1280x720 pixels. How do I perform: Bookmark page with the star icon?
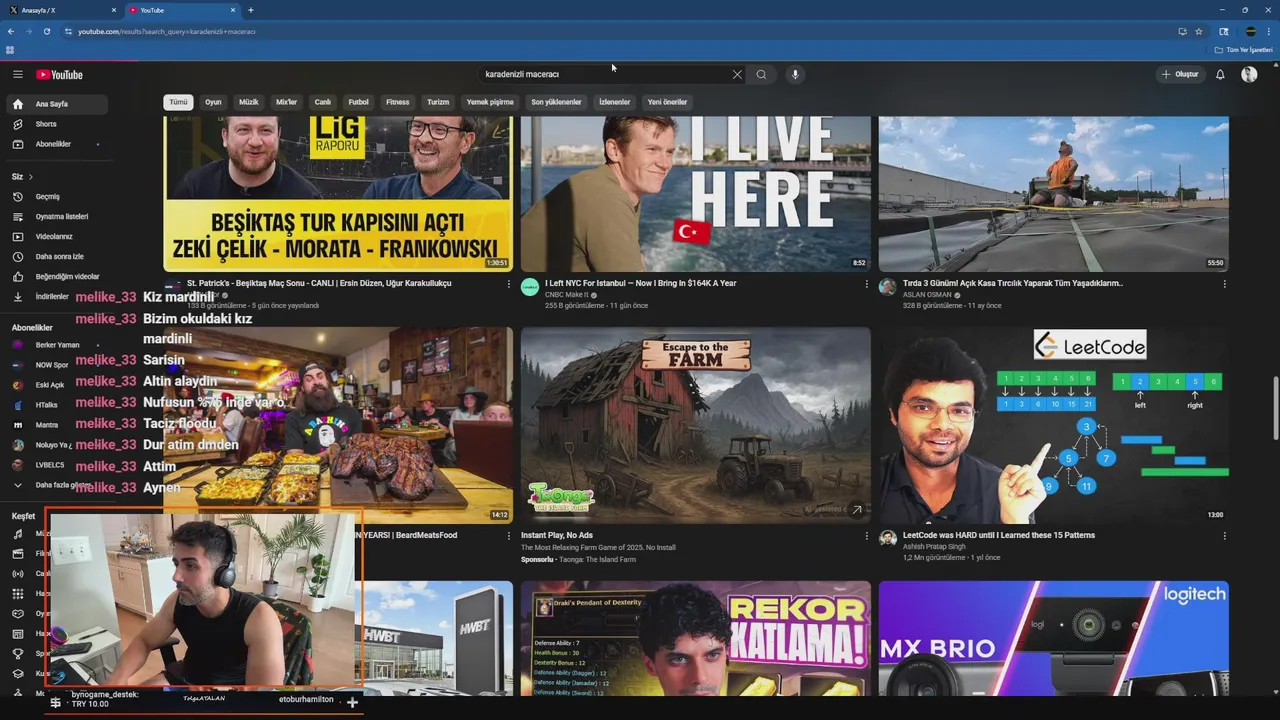pyautogui.click(x=1198, y=31)
